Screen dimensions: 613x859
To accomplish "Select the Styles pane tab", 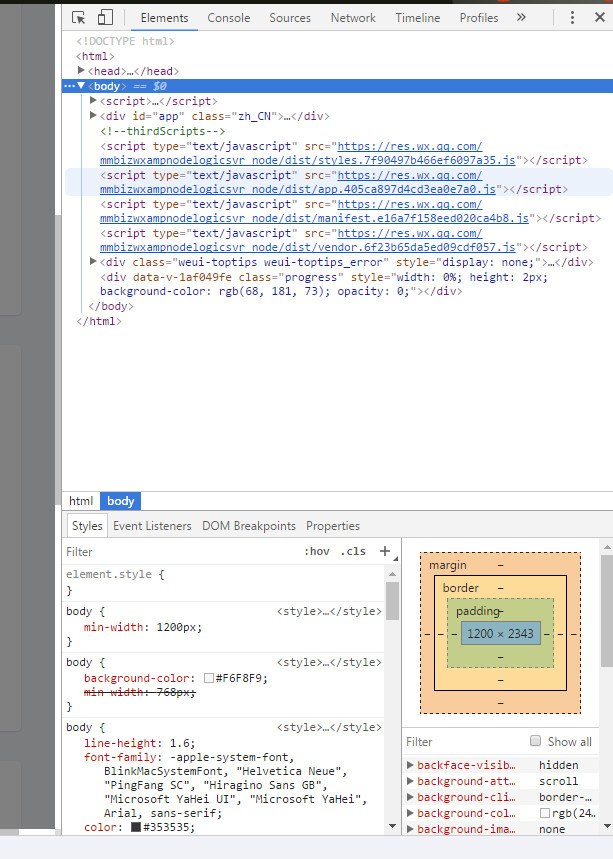I will click(87, 526).
